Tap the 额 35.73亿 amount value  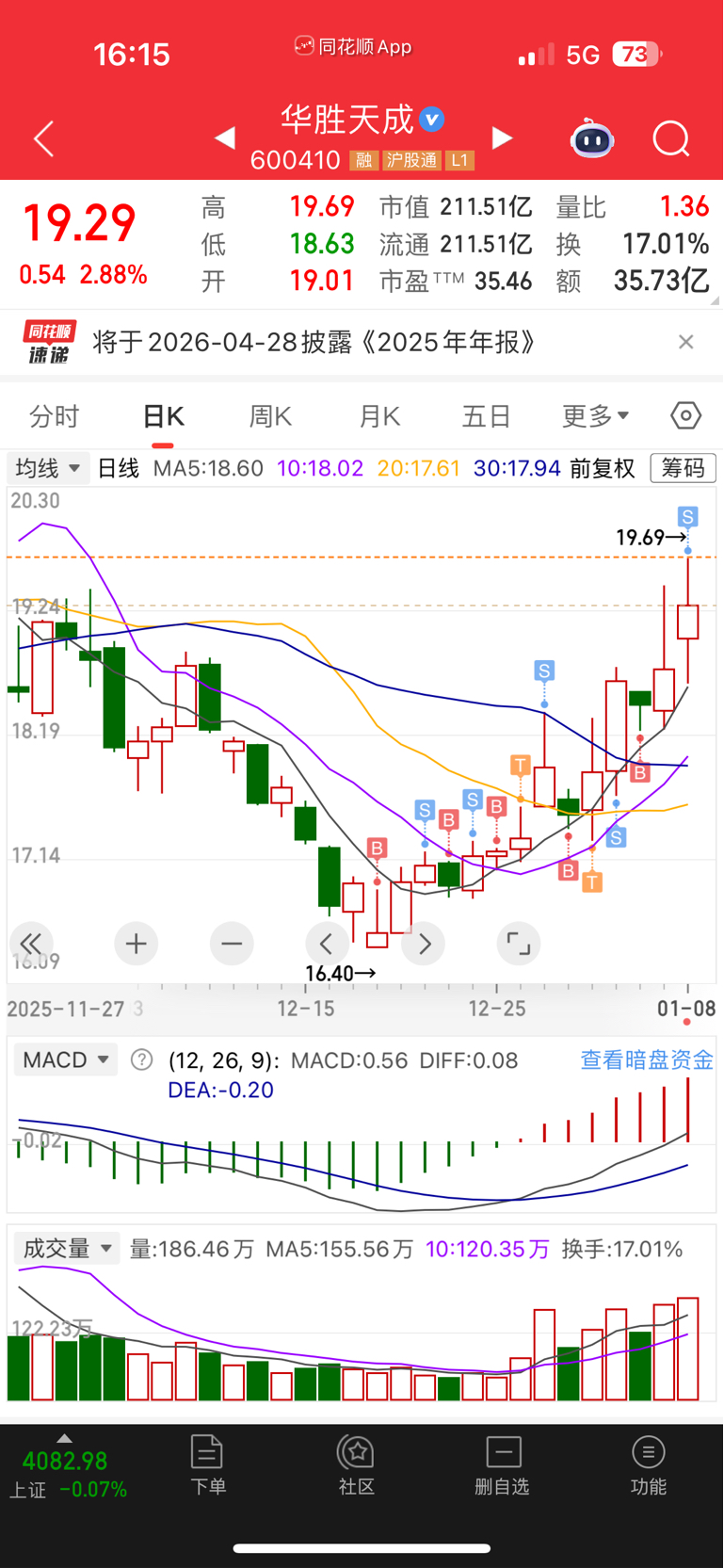click(x=661, y=281)
